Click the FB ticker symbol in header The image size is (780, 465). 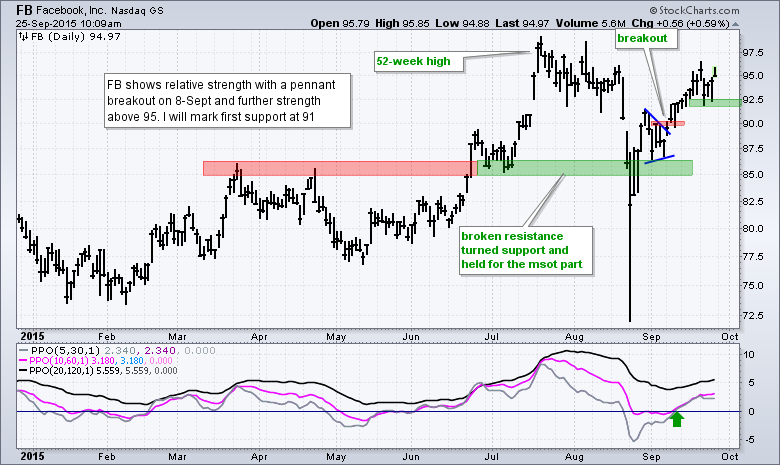(x=24, y=10)
